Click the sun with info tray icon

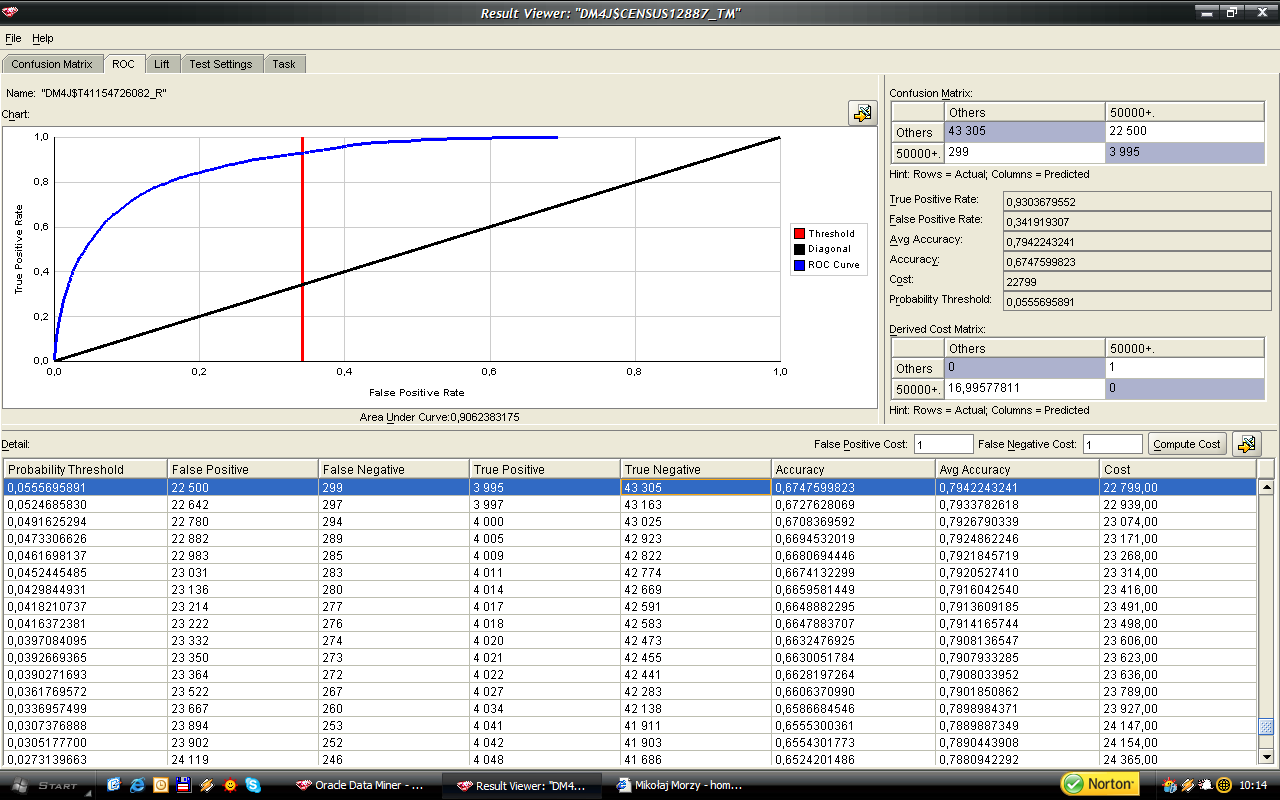coord(1169,785)
